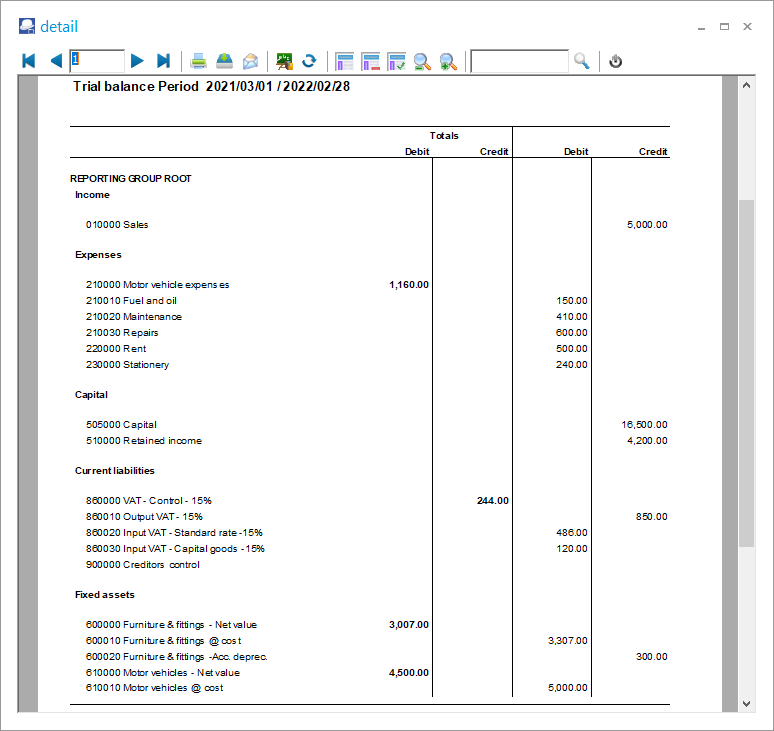Click the power icon at toolbar end
774x731 pixels.
click(x=616, y=61)
